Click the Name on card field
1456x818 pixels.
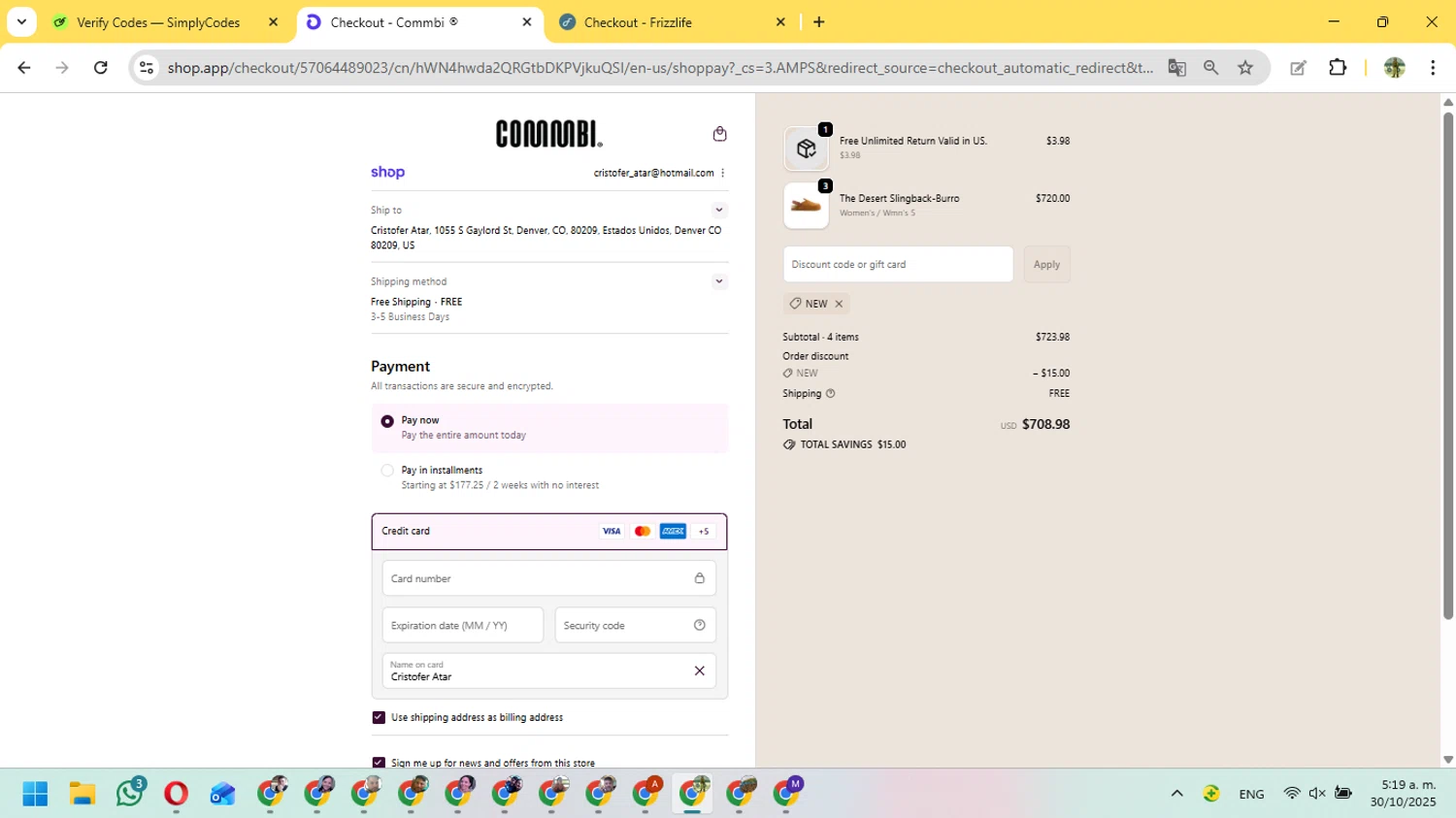point(549,671)
